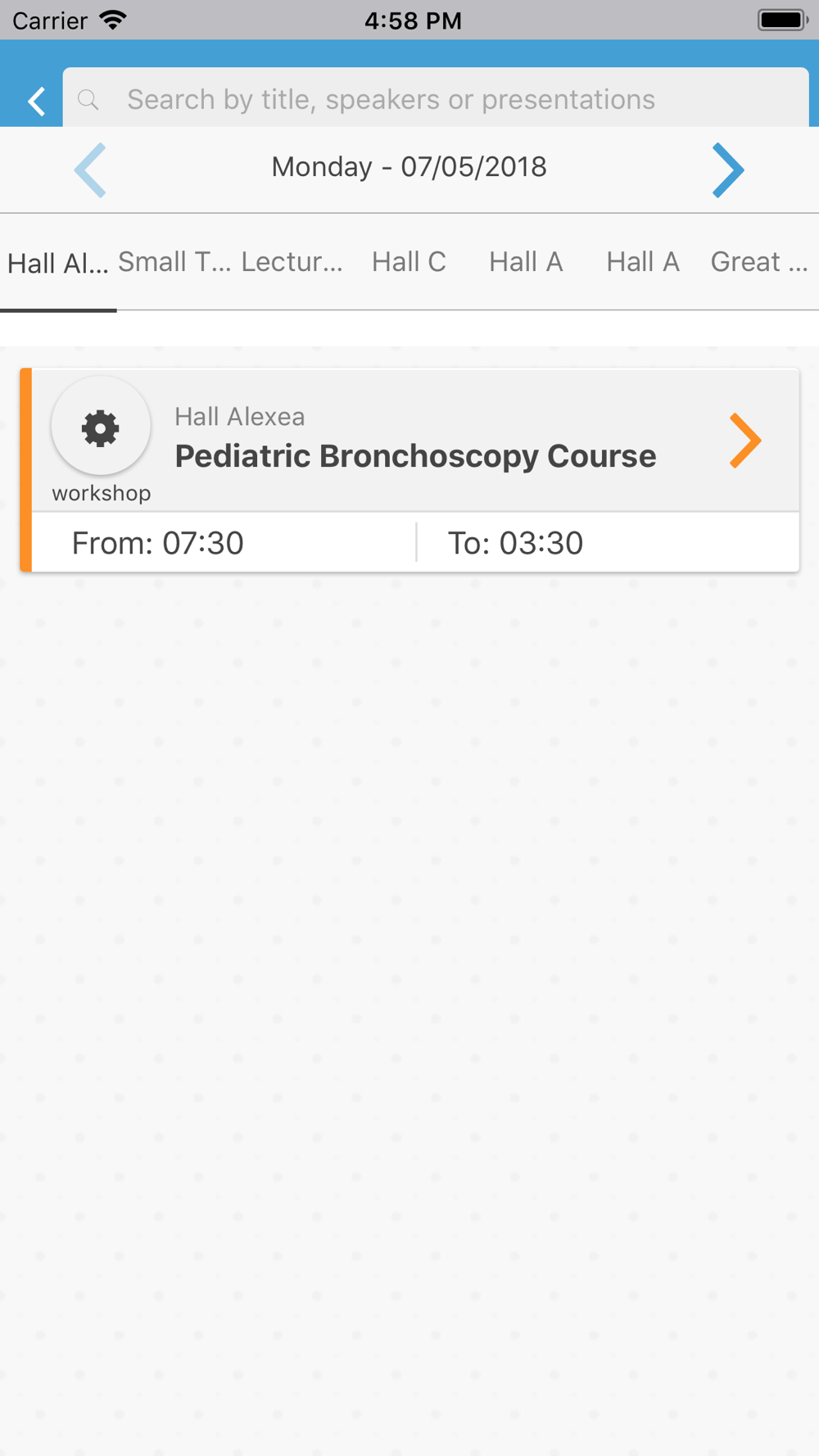This screenshot has width=819, height=1456.
Task: Focus the search by title field
Action: tap(436, 98)
